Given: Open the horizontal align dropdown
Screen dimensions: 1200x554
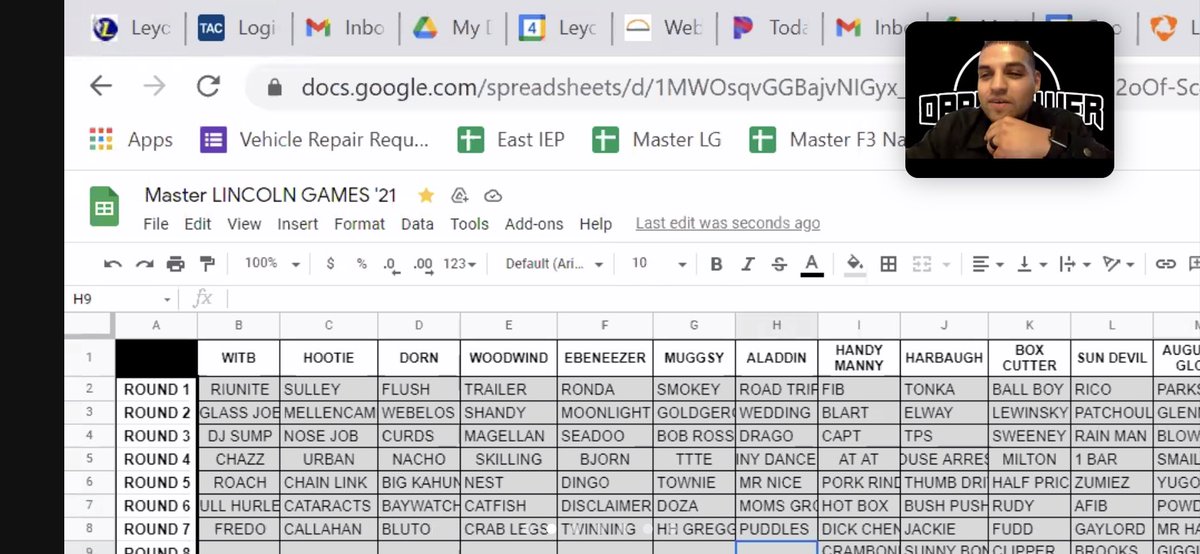Looking at the screenshot, I should click(x=987, y=264).
